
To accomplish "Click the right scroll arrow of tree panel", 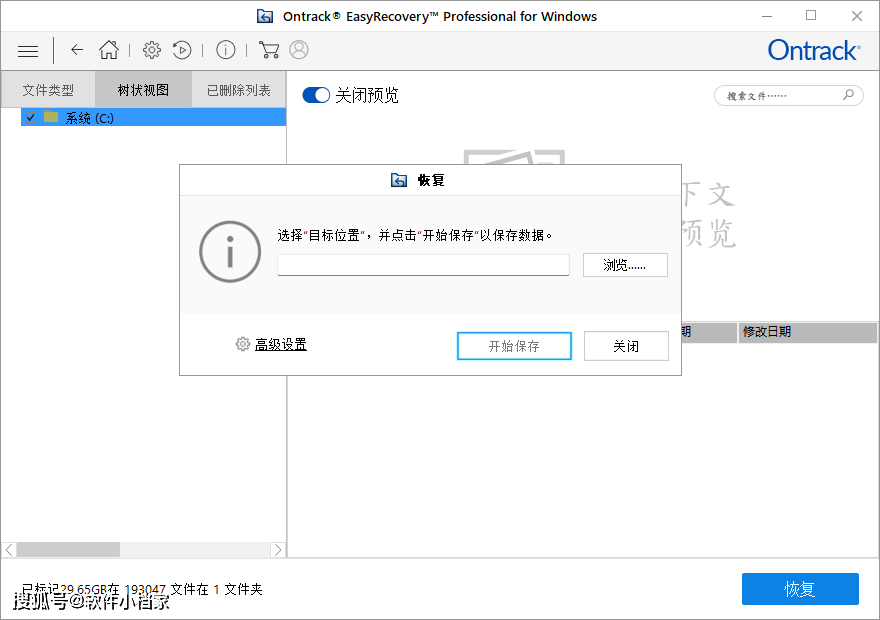I will point(278,550).
